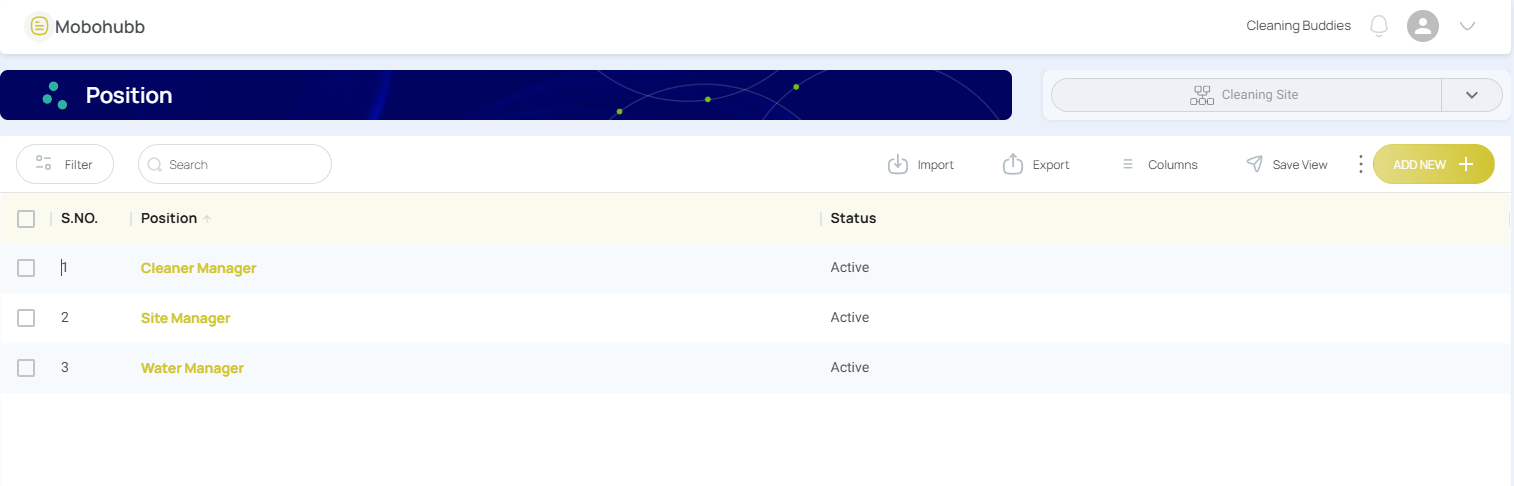Click the ADD NEW button
The width and height of the screenshot is (1514, 486).
[1433, 164]
